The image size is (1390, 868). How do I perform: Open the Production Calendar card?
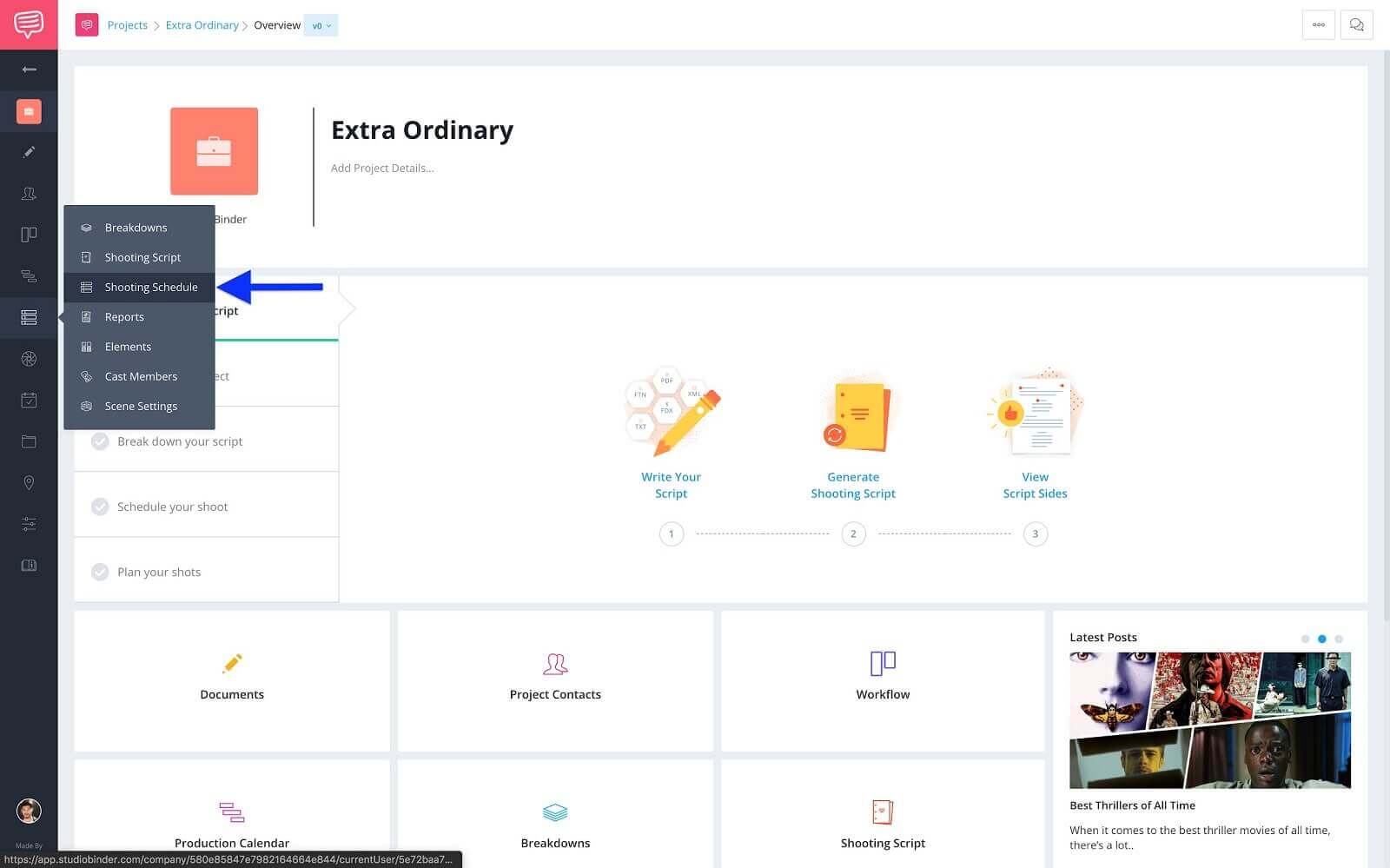click(x=232, y=814)
